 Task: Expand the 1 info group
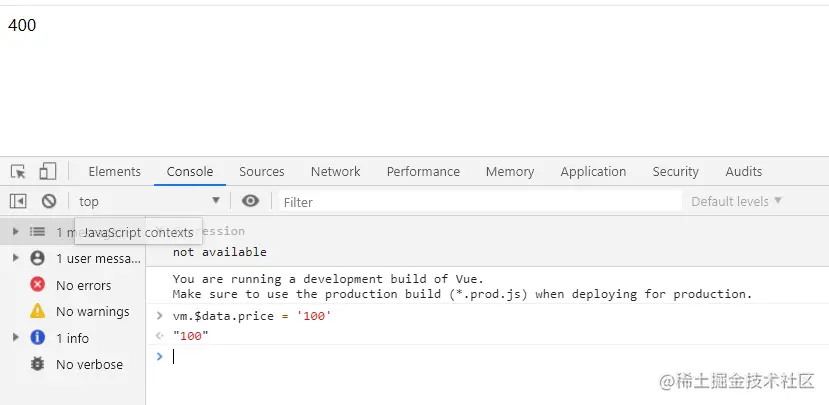(x=15, y=338)
